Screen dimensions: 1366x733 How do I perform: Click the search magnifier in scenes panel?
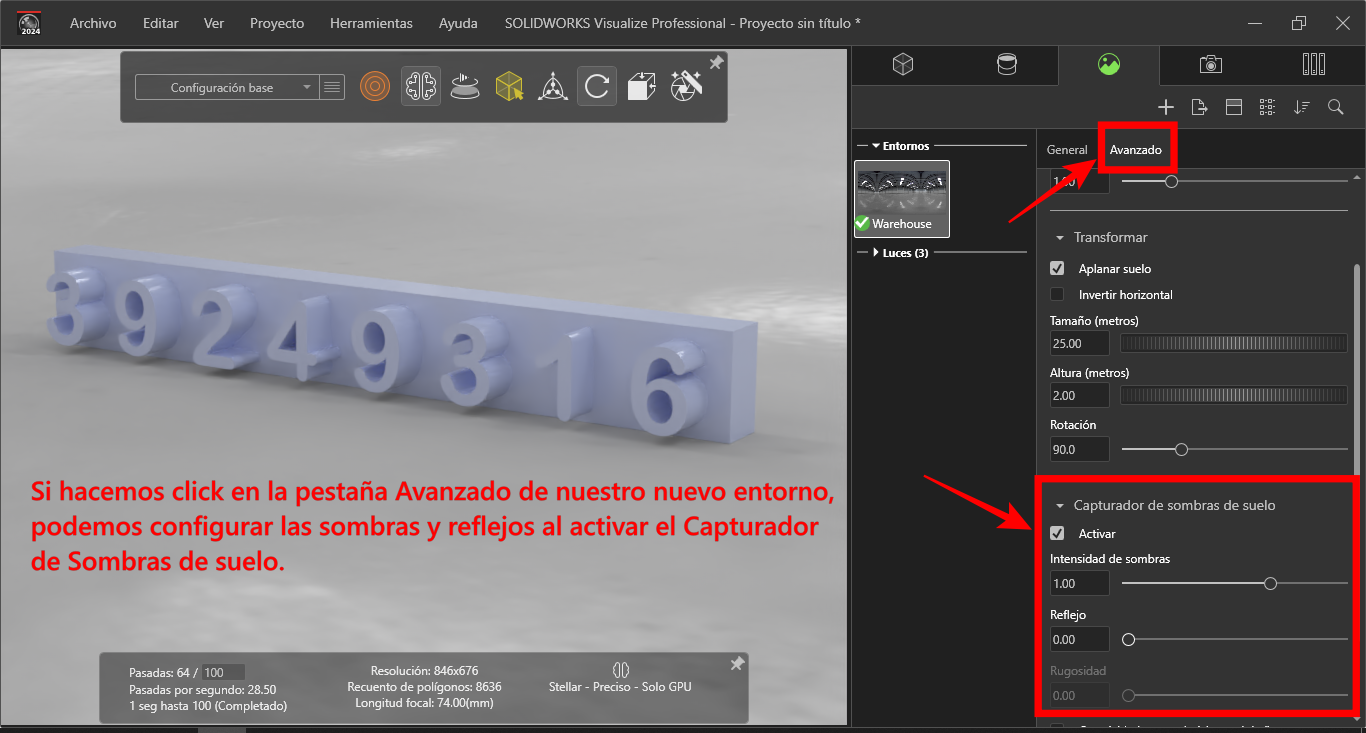point(1335,107)
